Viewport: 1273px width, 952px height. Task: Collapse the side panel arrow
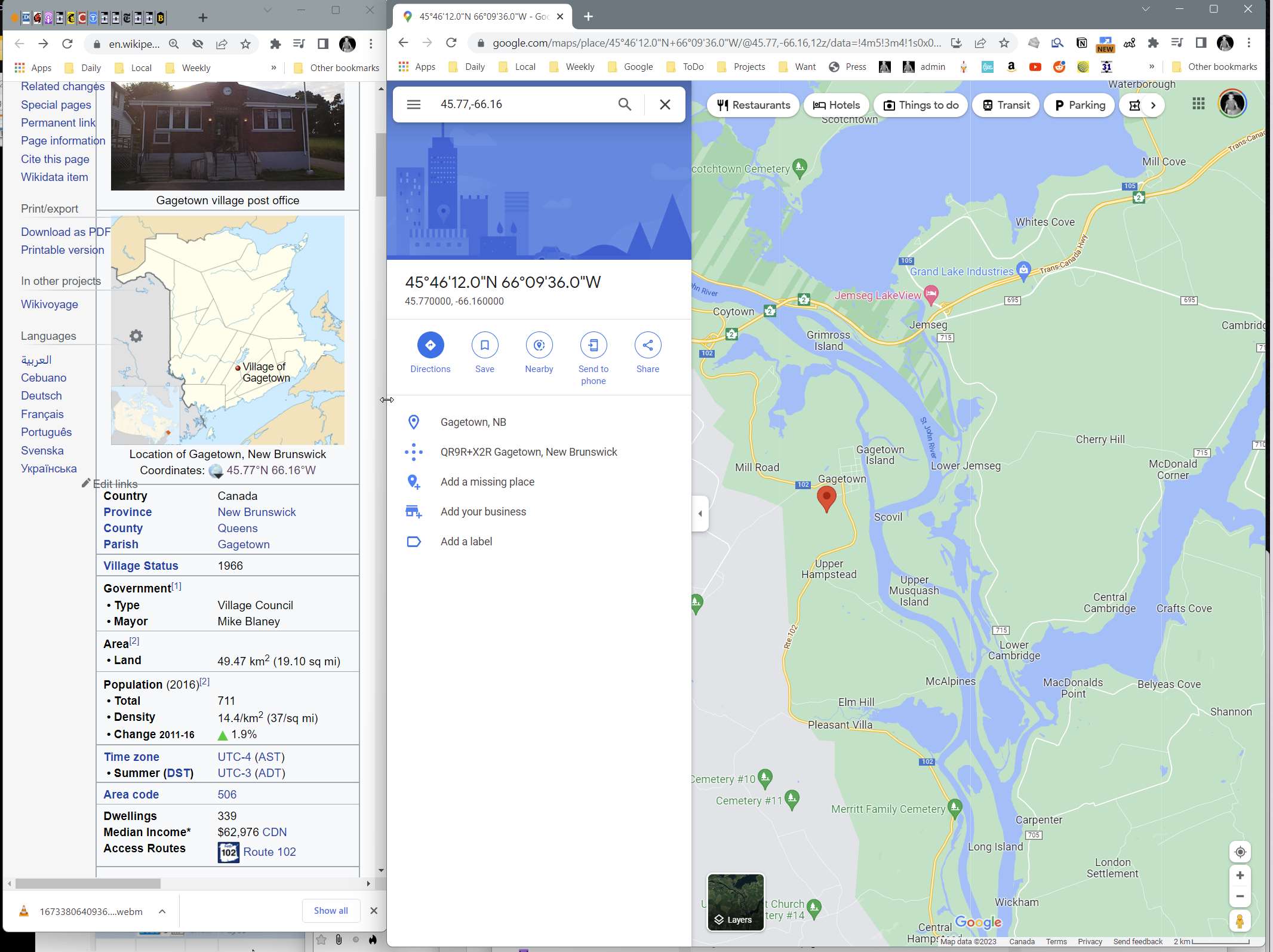pos(700,514)
